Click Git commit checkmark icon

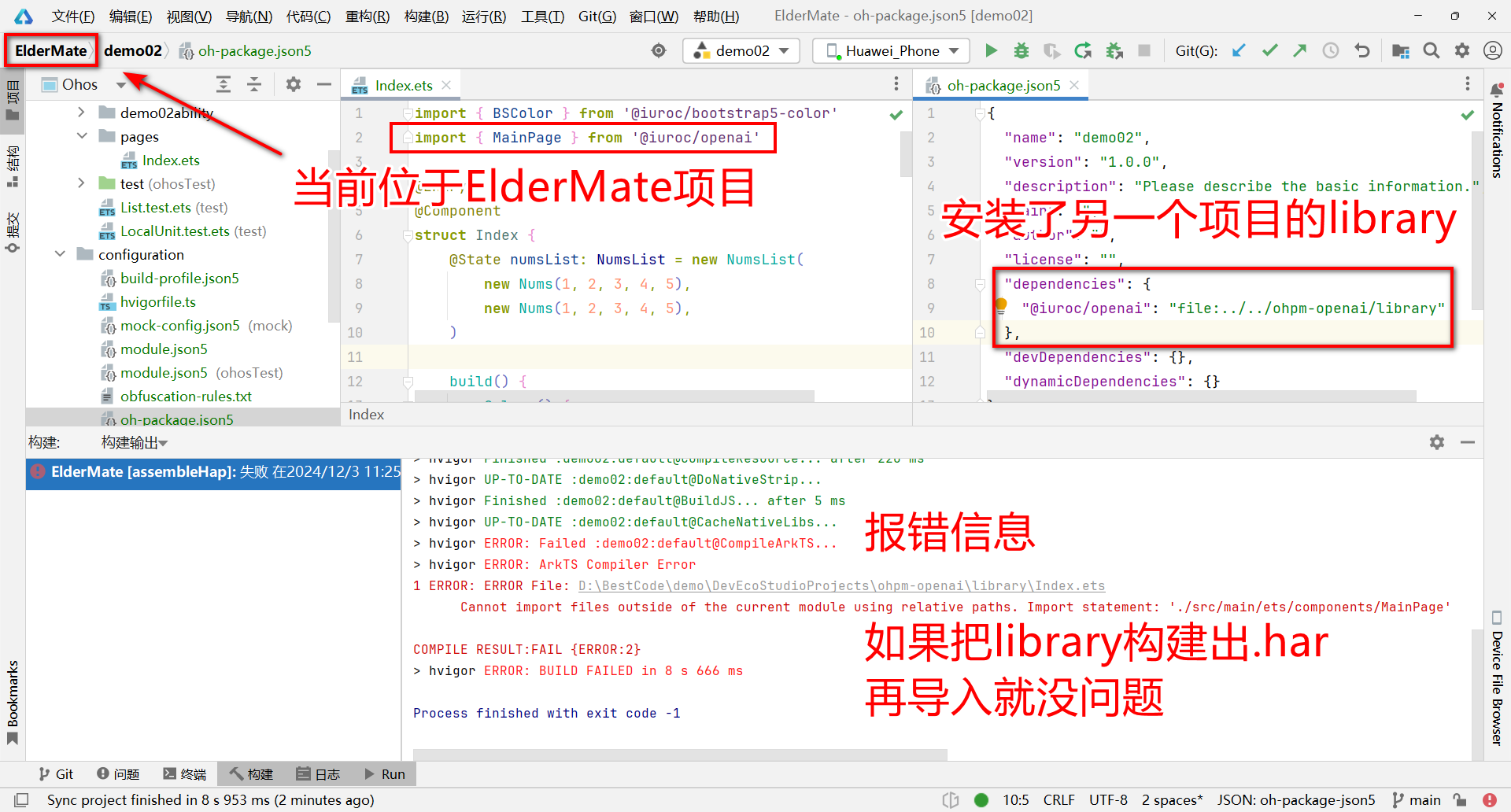point(1269,51)
